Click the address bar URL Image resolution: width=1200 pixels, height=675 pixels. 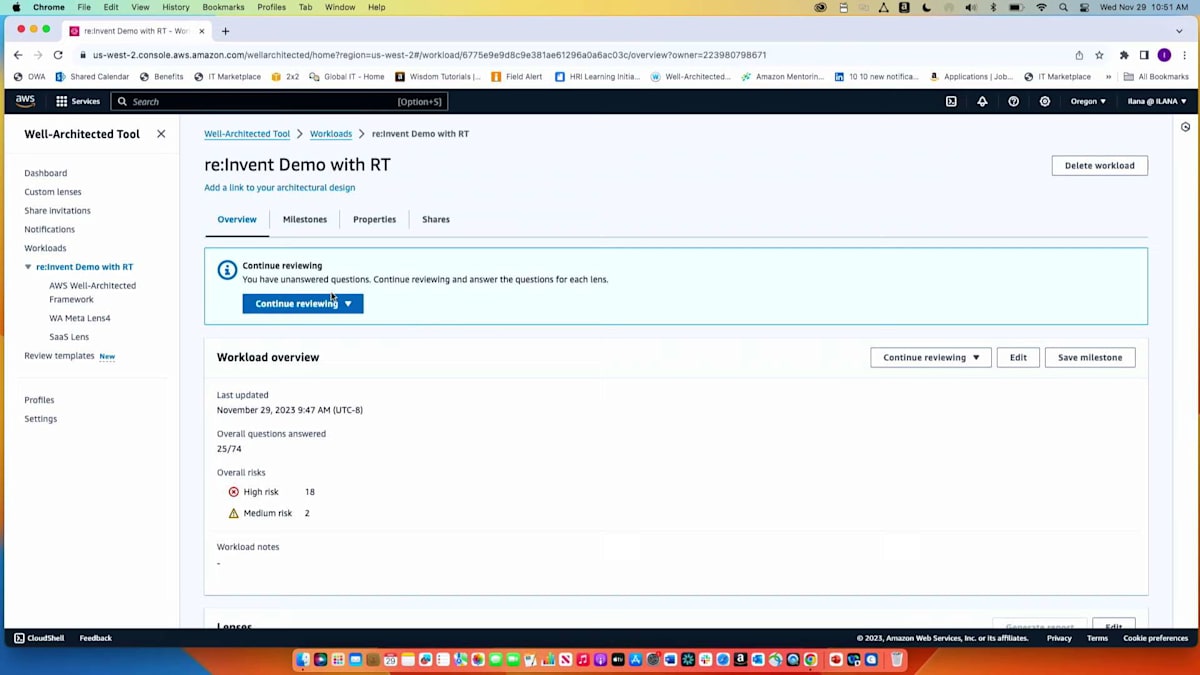[429, 55]
